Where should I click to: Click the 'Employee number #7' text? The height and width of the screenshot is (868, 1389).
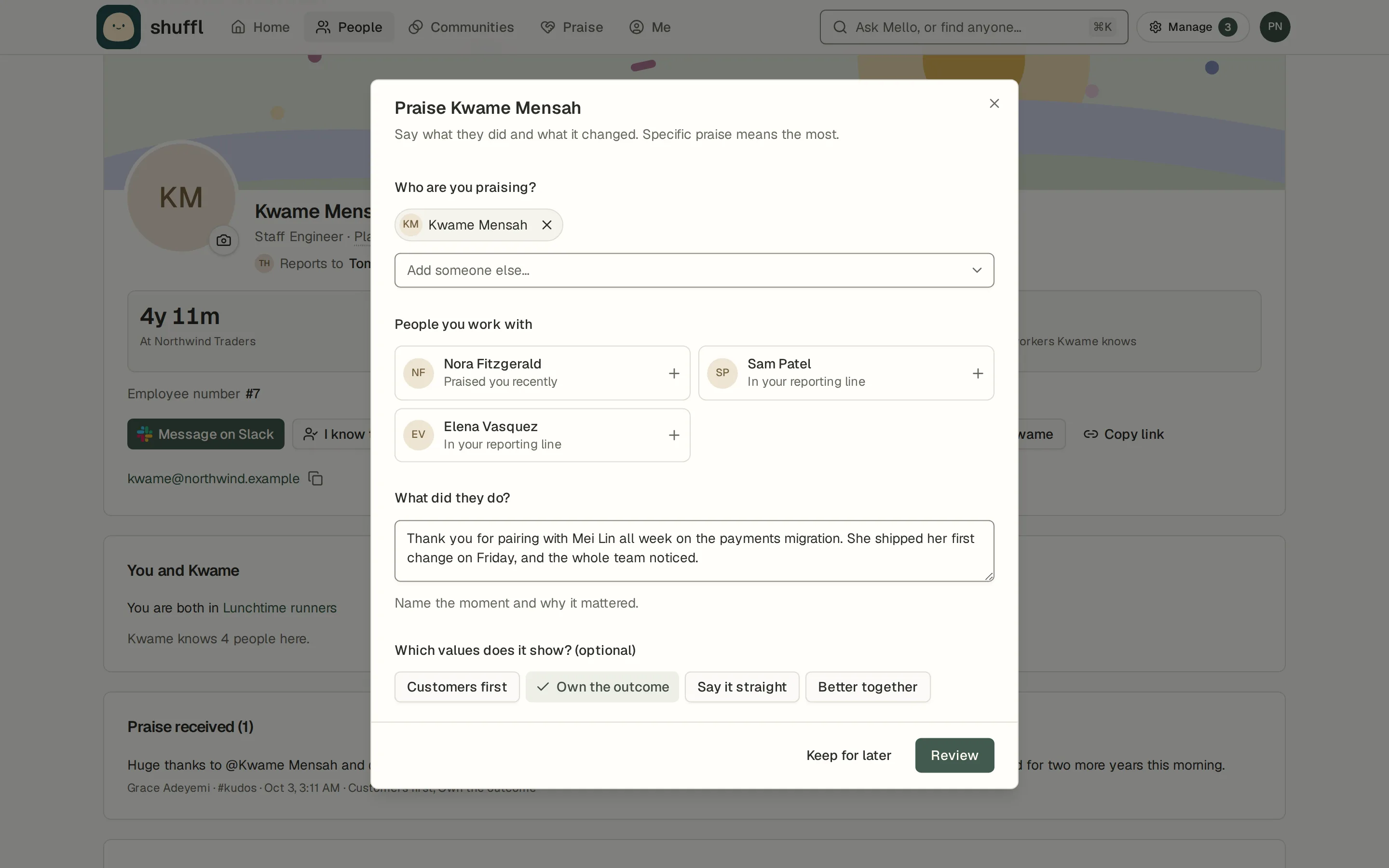[x=193, y=394]
